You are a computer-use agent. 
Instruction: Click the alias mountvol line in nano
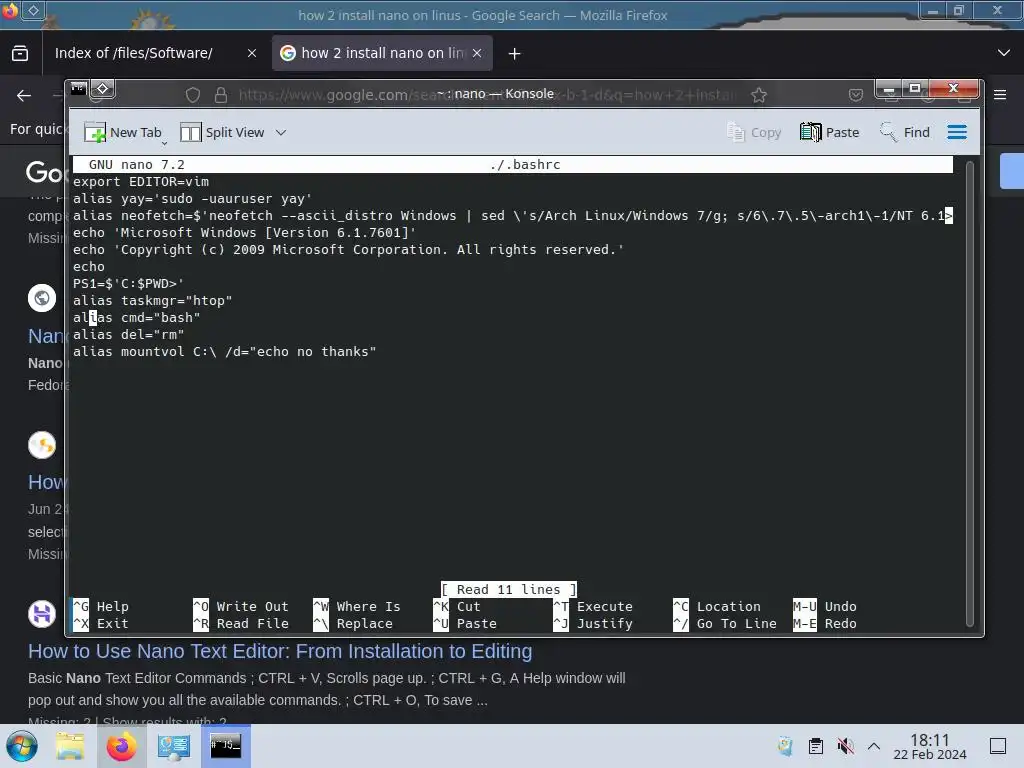[x=225, y=351]
